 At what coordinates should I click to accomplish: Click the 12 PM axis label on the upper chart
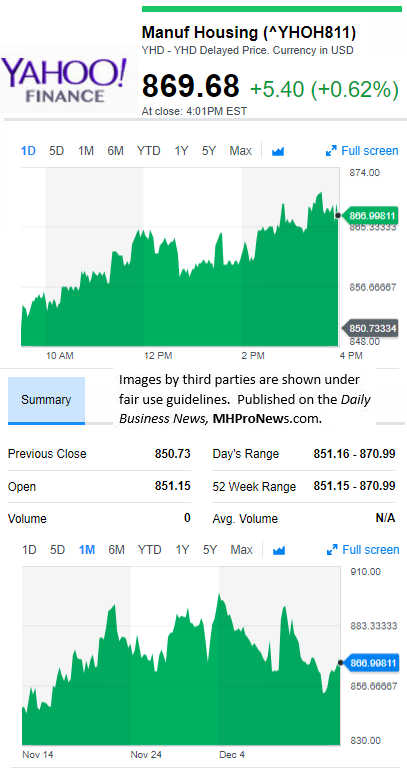tap(159, 355)
